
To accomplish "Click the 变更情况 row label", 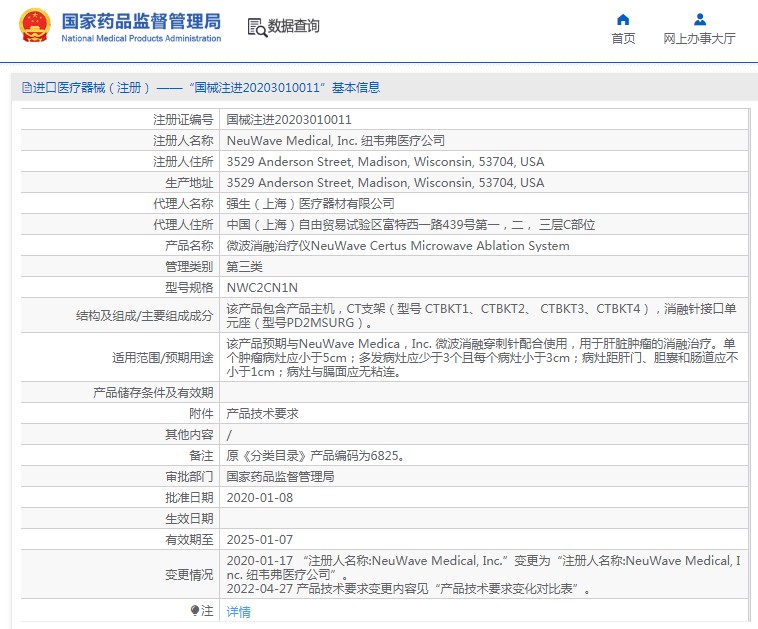I will (x=189, y=574).
